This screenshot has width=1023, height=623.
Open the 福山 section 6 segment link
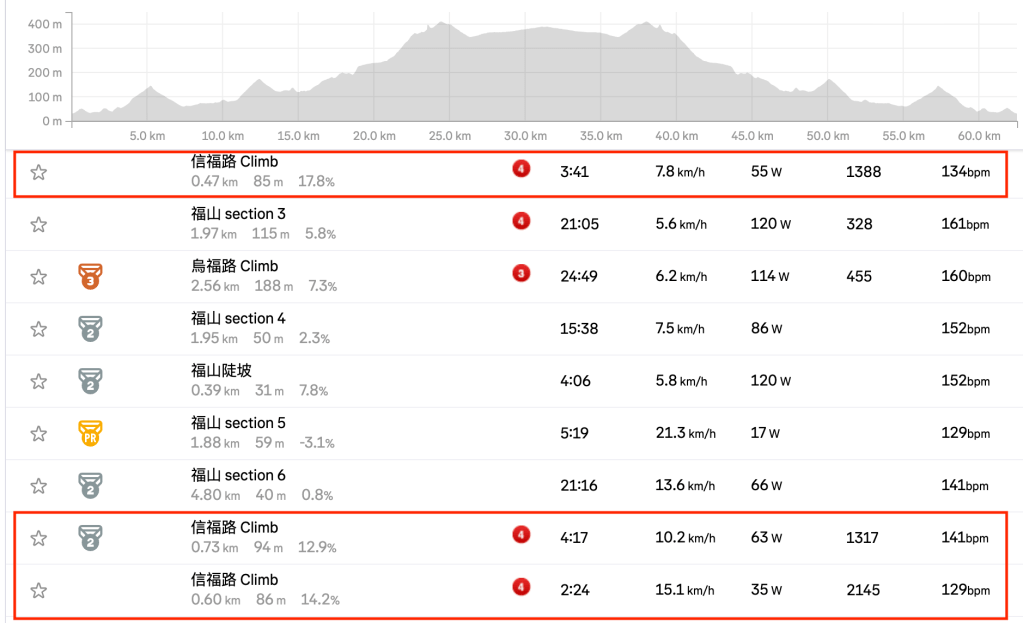238,475
